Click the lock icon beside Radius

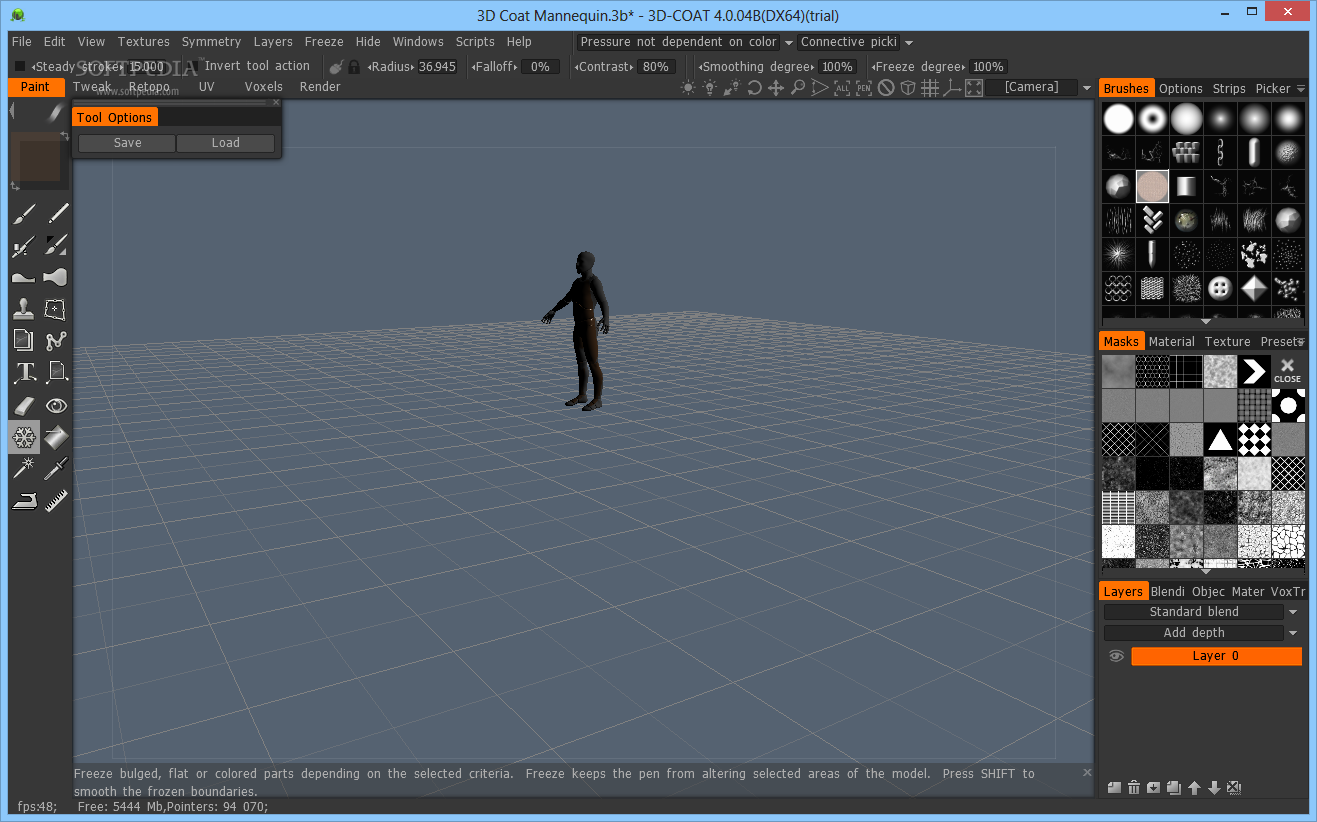pos(354,67)
